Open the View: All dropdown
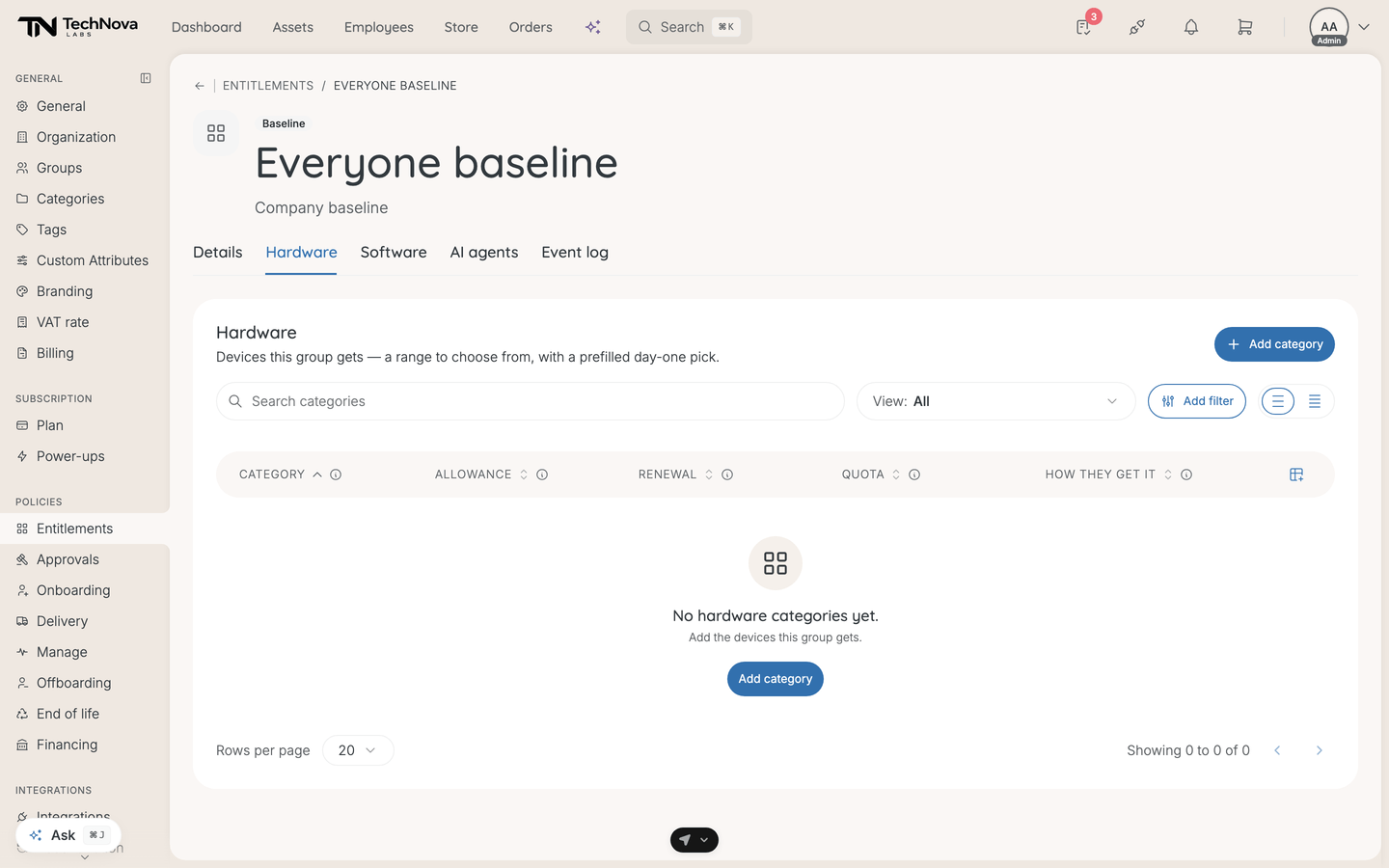The image size is (1389, 868). pyautogui.click(x=996, y=401)
